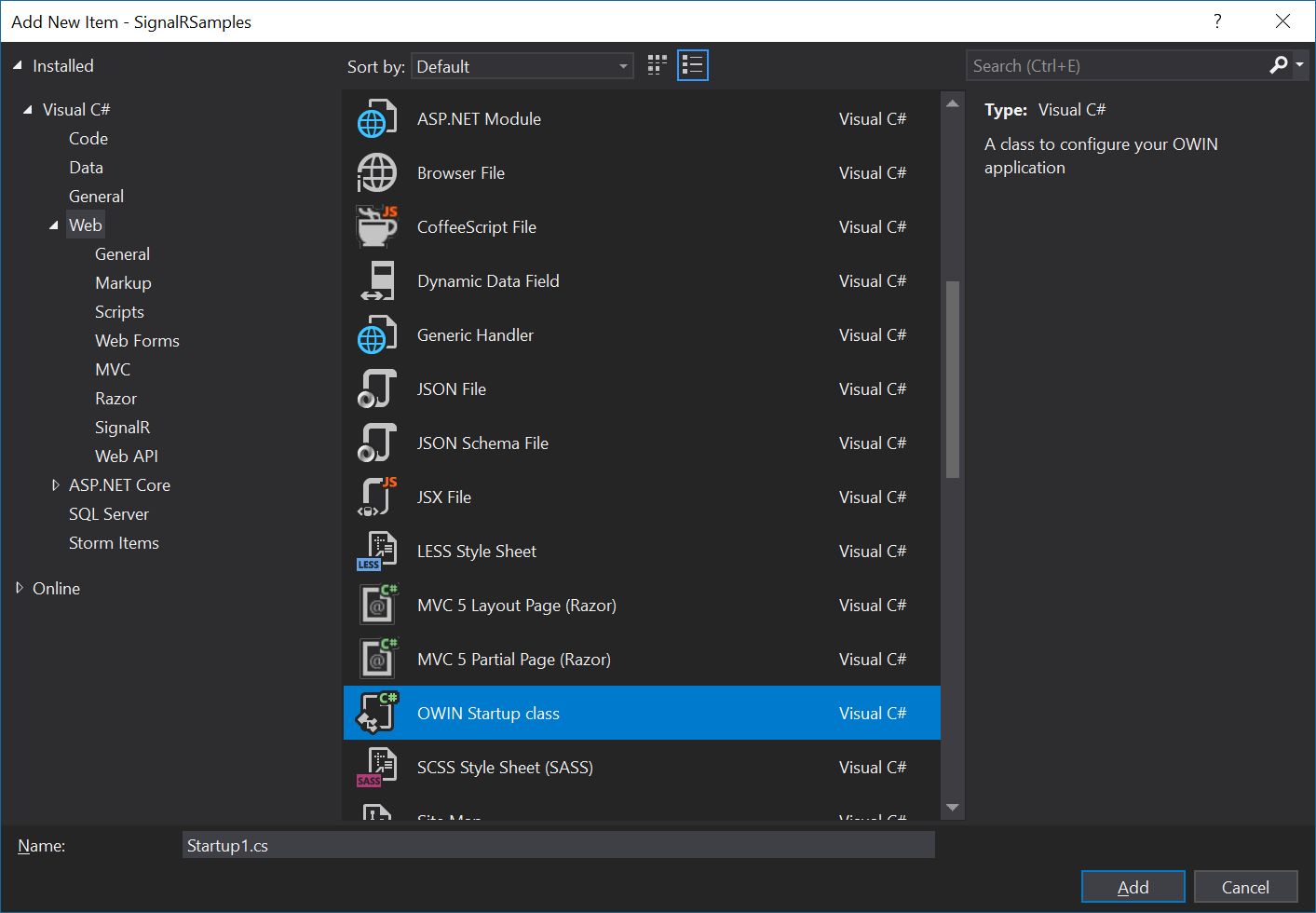Select General under Visual C#

click(x=96, y=197)
